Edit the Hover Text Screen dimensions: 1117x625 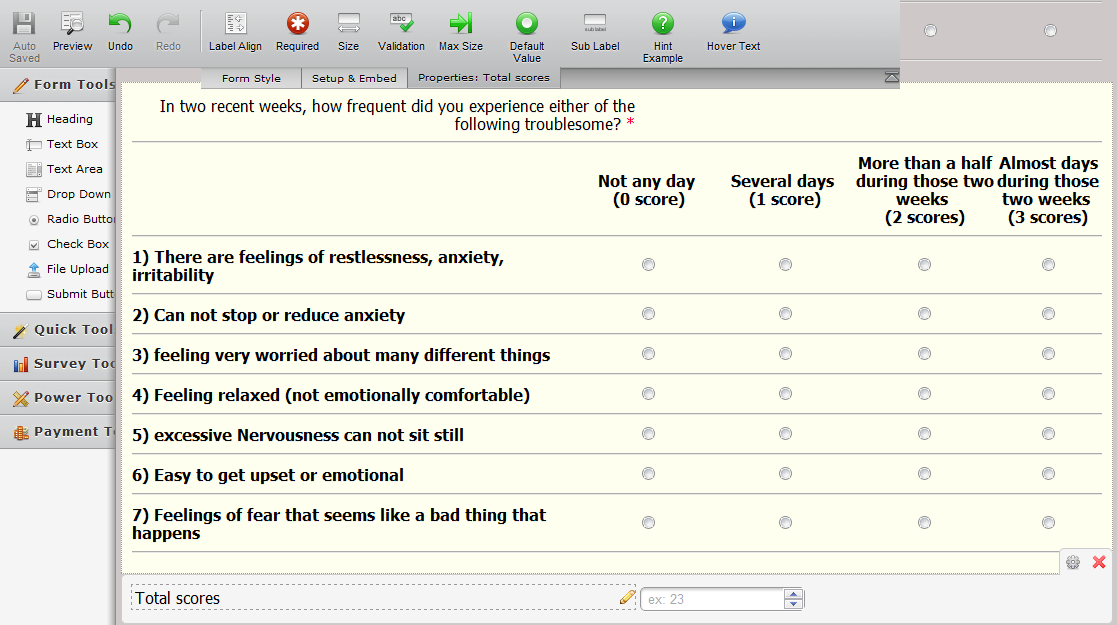(x=733, y=32)
